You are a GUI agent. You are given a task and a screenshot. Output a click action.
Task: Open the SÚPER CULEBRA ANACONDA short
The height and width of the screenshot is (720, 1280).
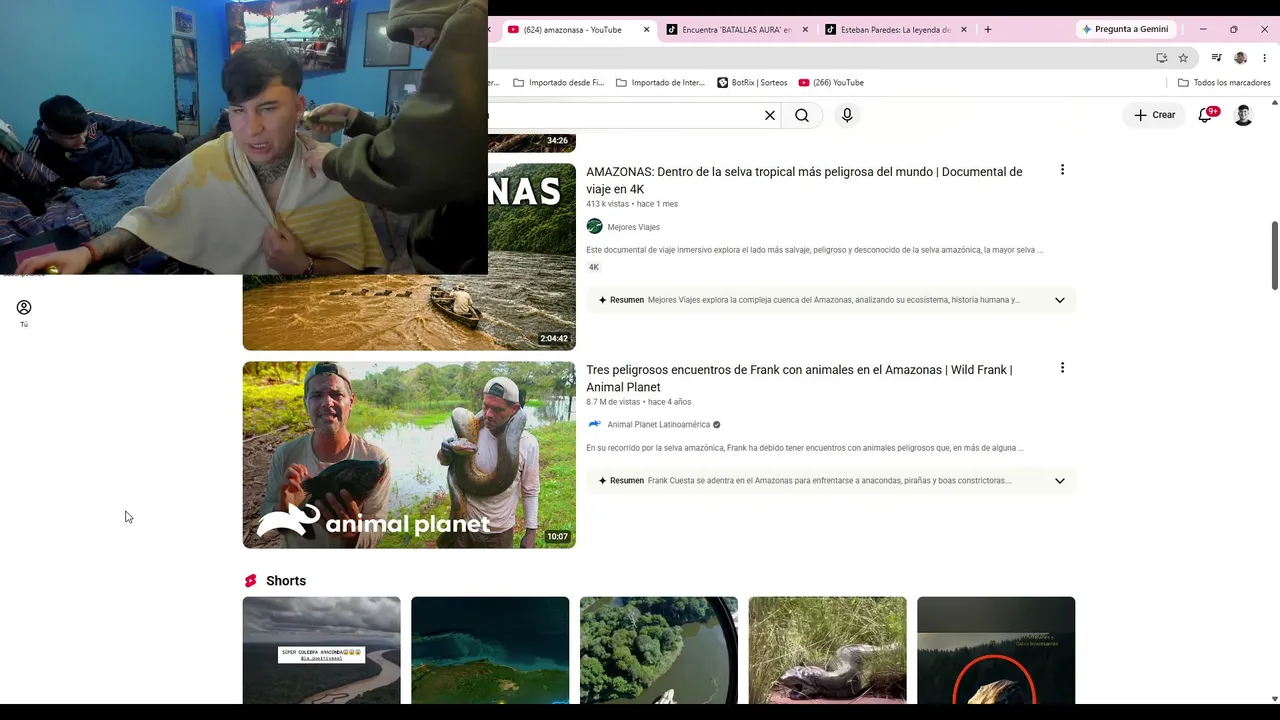tap(321, 650)
